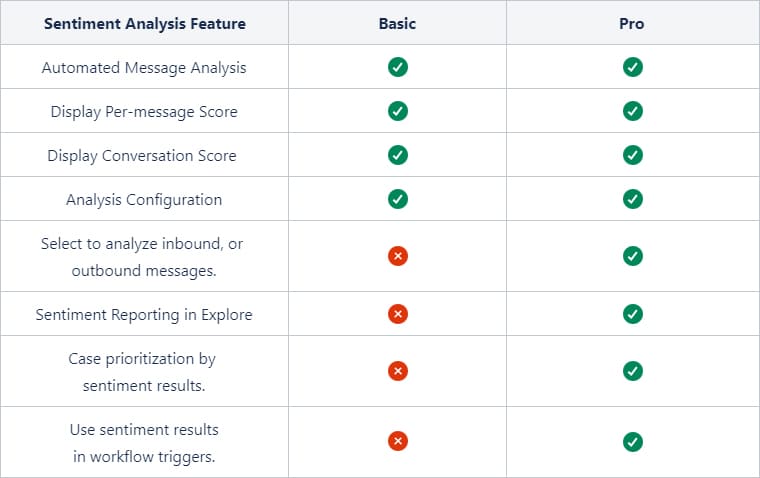Click red X for Case prioritization row

397,371
